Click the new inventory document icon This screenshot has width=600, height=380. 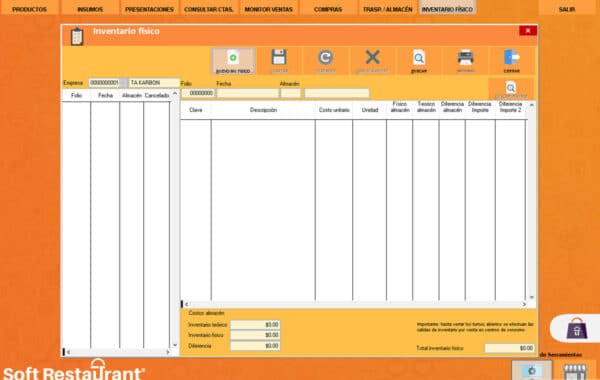tap(233, 58)
